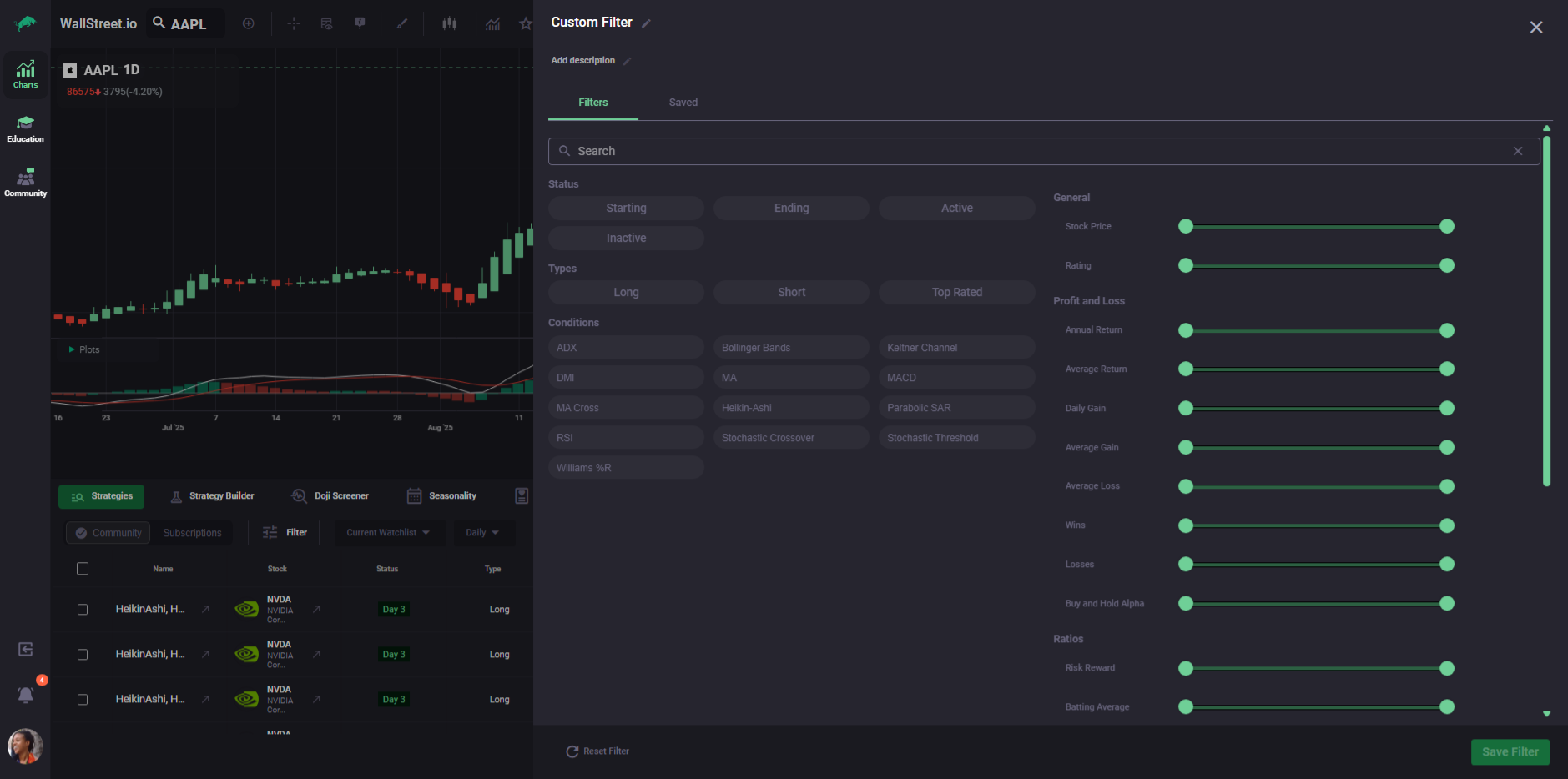Open the Education sidebar section

click(25, 128)
